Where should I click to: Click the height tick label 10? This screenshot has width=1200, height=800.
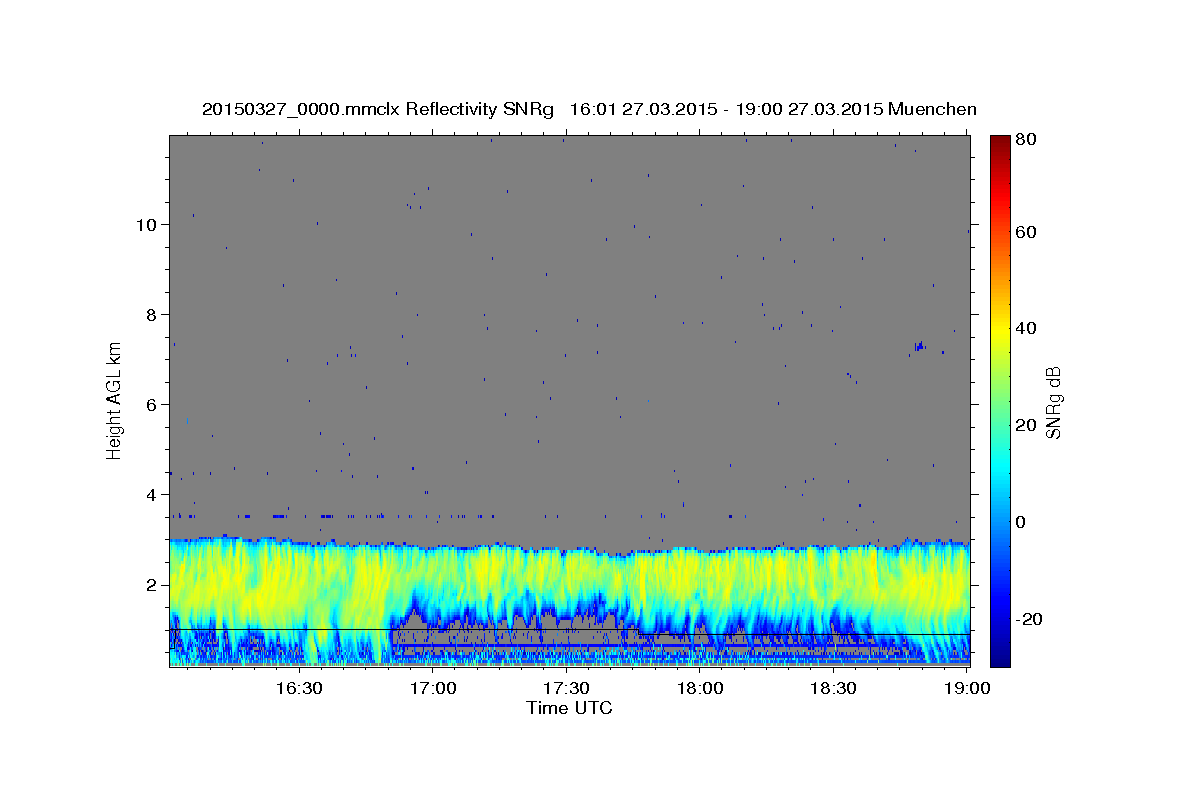147,224
